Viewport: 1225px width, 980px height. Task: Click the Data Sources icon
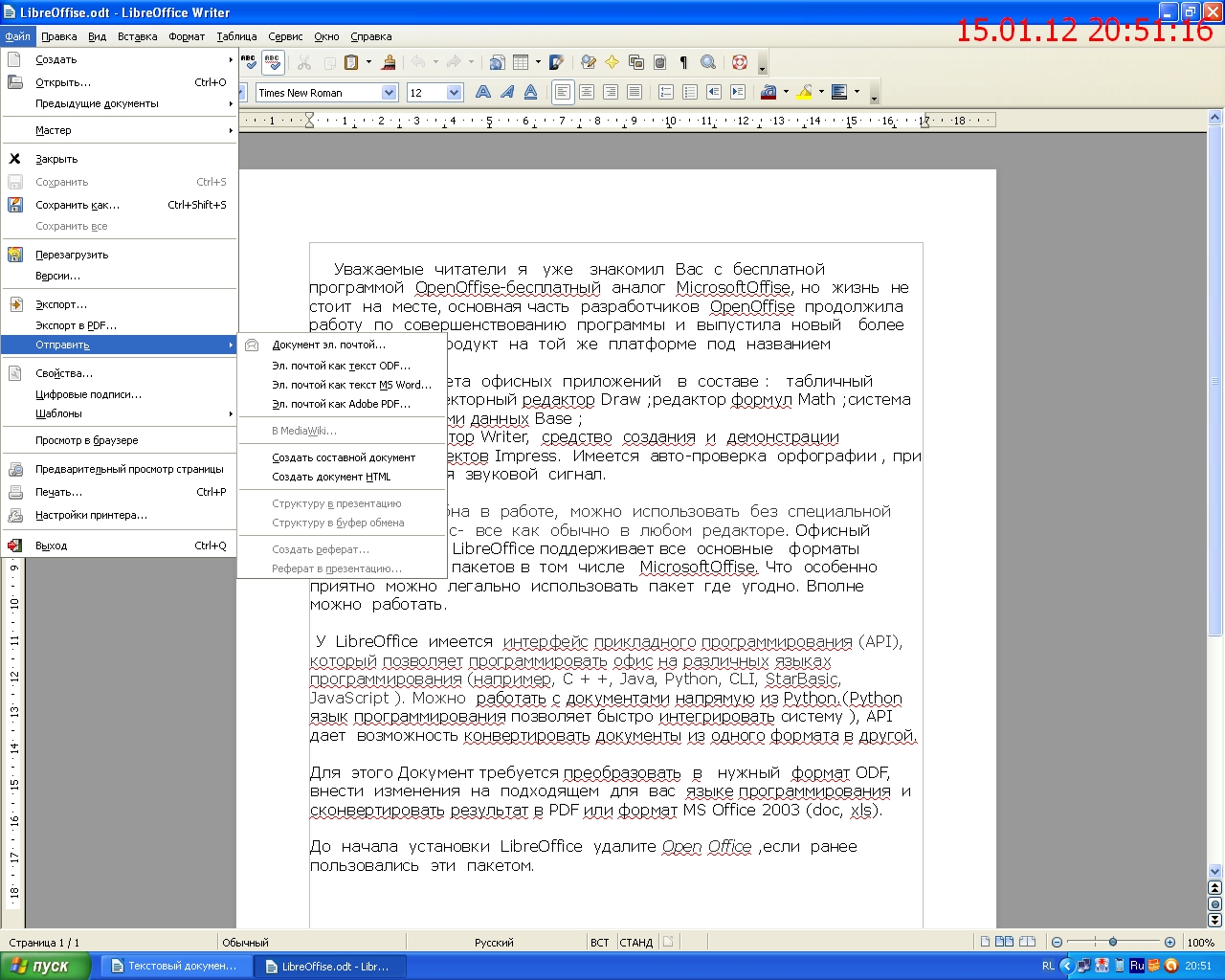659,62
